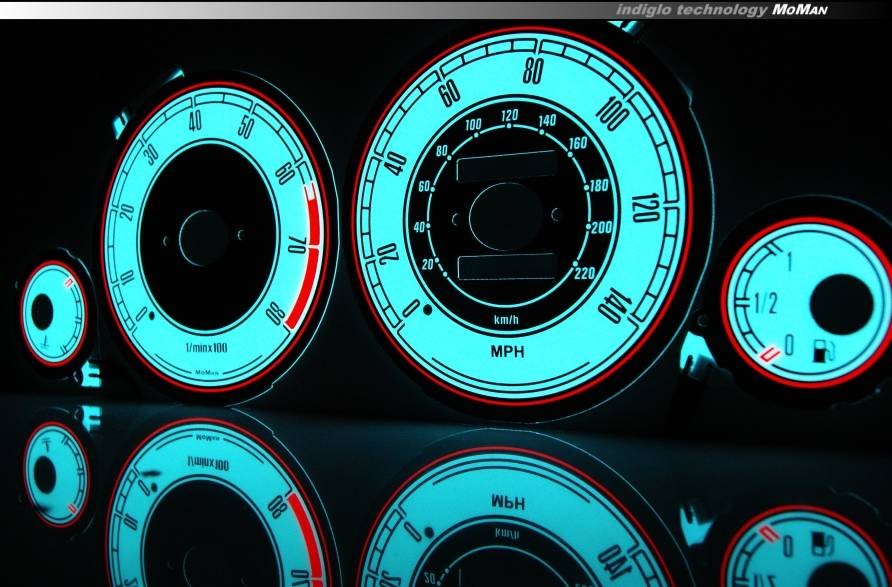Click the upright km/h label on the inner speedometer dial
This screenshot has height=587, width=892.
point(506,320)
